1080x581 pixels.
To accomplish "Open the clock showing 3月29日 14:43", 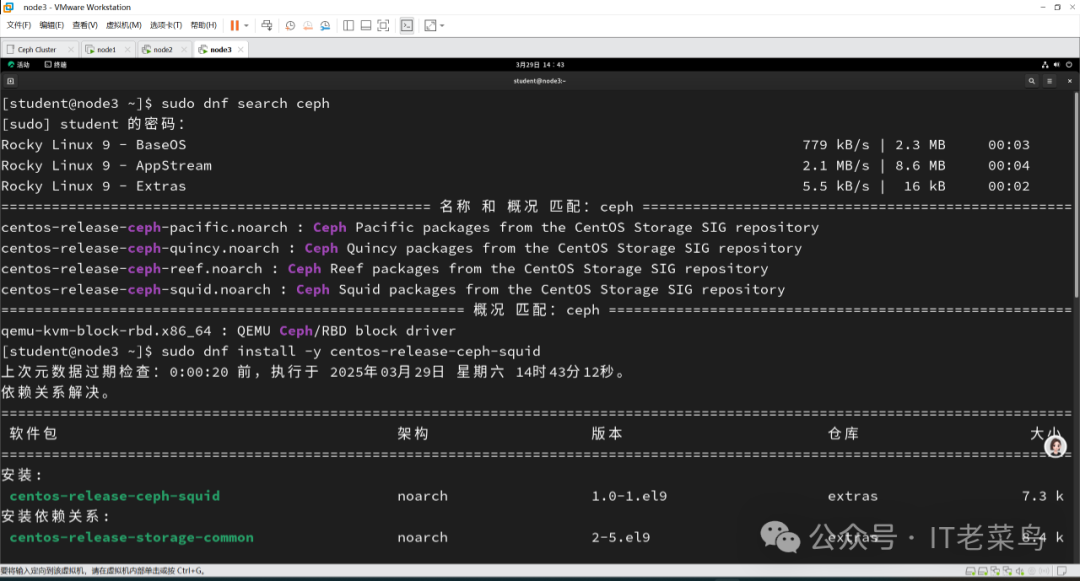I will [x=540, y=65].
